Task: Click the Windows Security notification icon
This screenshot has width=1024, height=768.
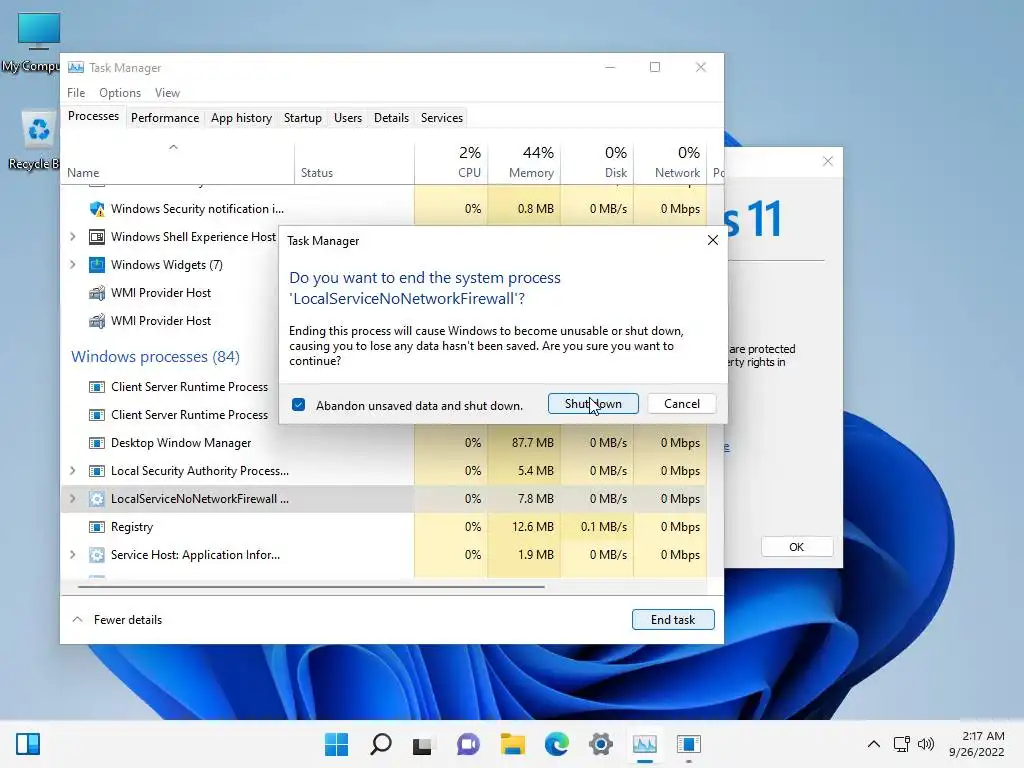Action: (x=97, y=209)
